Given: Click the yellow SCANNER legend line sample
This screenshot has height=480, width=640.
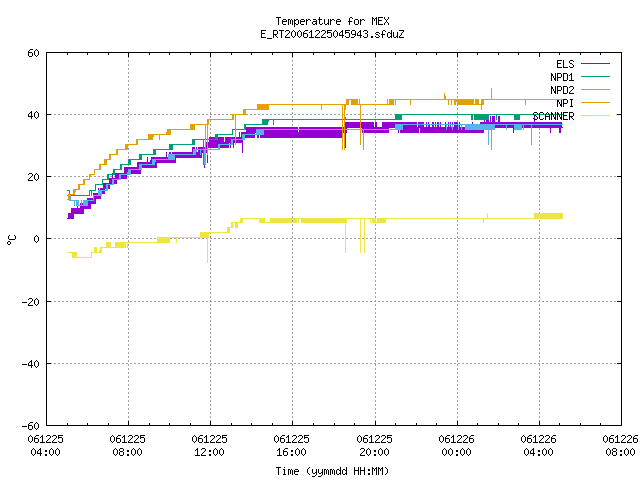Looking at the screenshot, I should pos(595,116).
